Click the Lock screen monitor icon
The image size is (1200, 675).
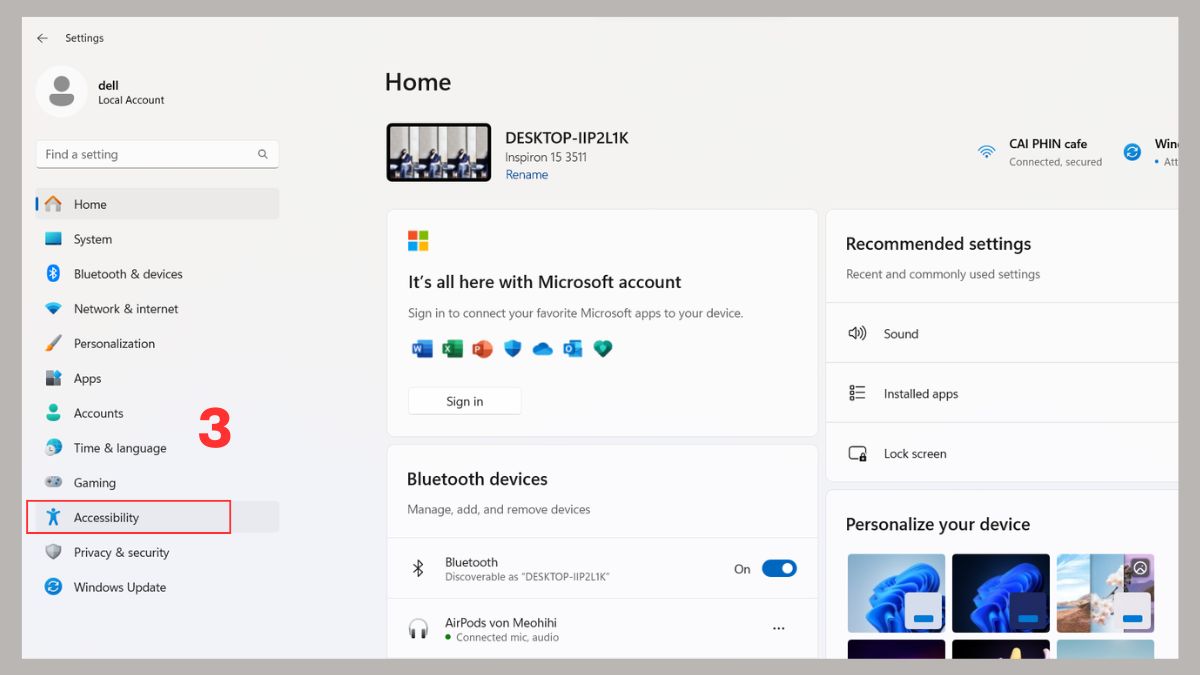857,453
